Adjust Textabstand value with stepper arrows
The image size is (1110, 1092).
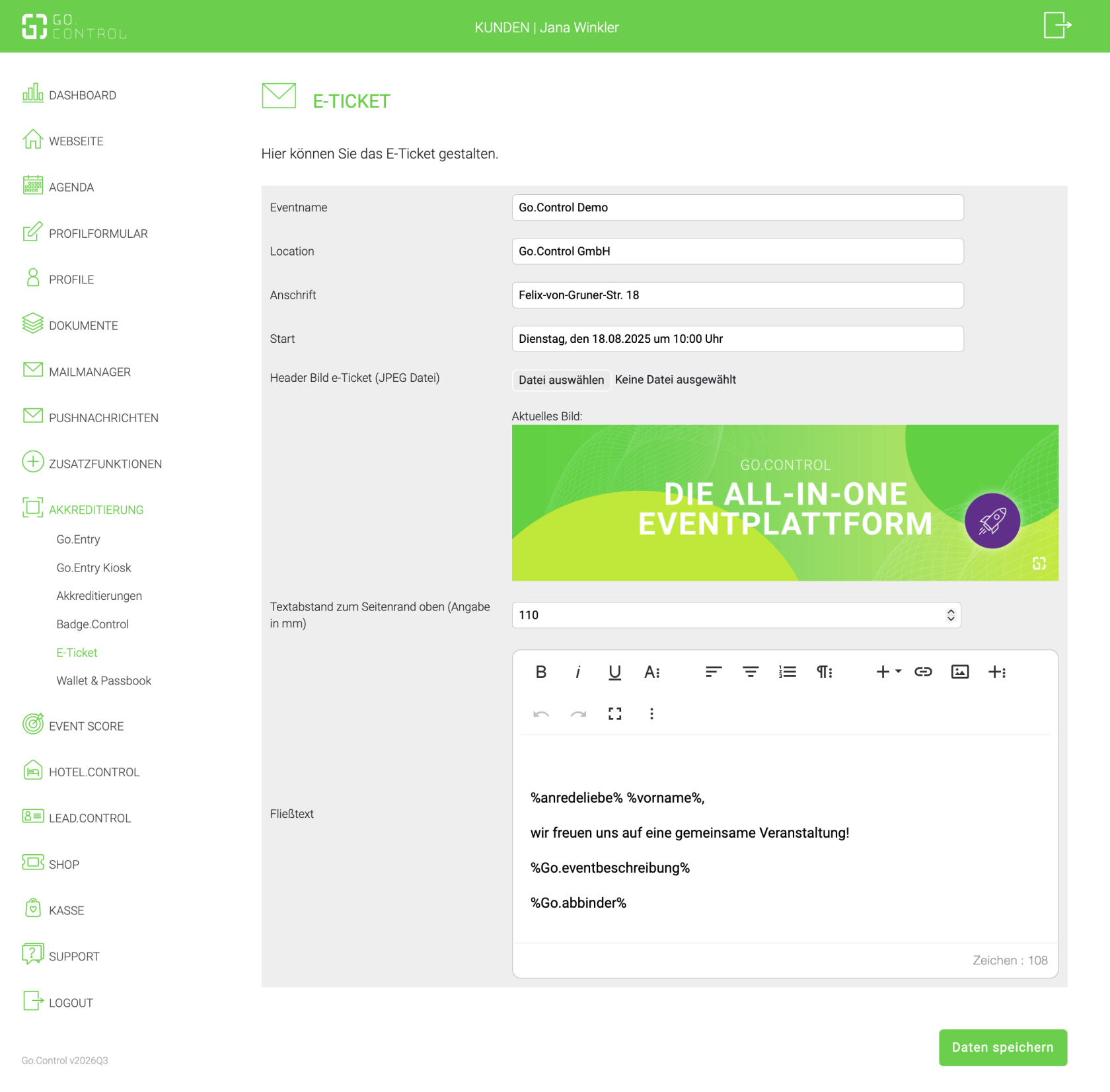tap(951, 615)
